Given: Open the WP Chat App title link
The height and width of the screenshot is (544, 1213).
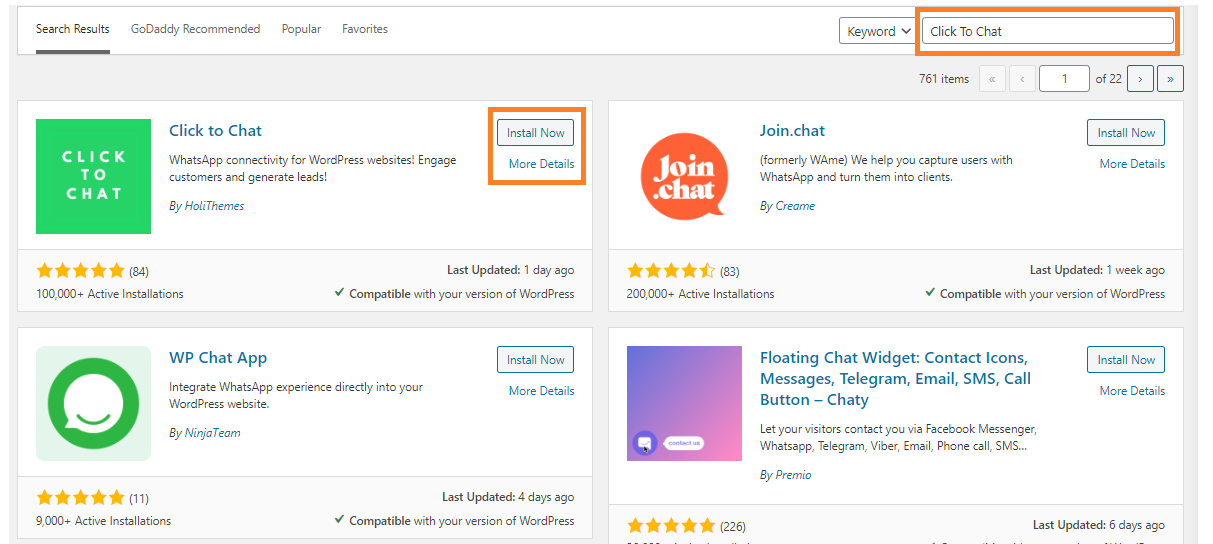Looking at the screenshot, I should tap(218, 358).
